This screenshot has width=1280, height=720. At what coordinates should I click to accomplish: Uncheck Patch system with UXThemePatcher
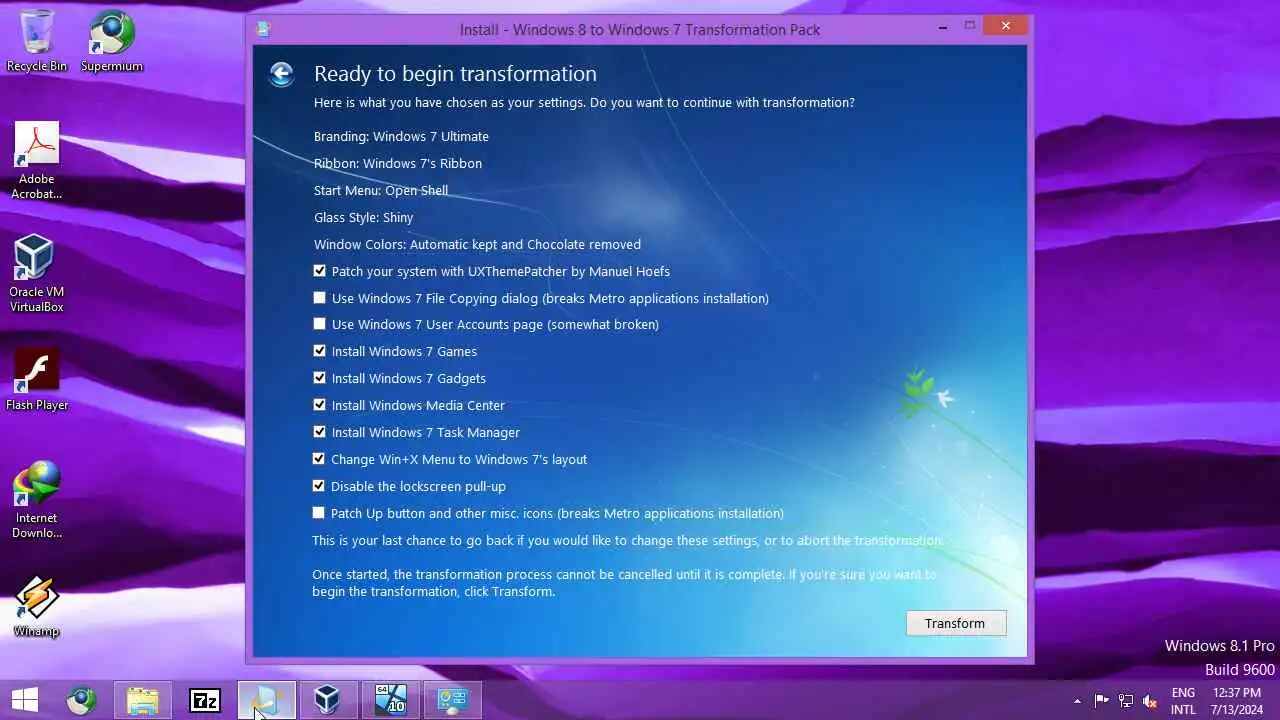(x=320, y=271)
